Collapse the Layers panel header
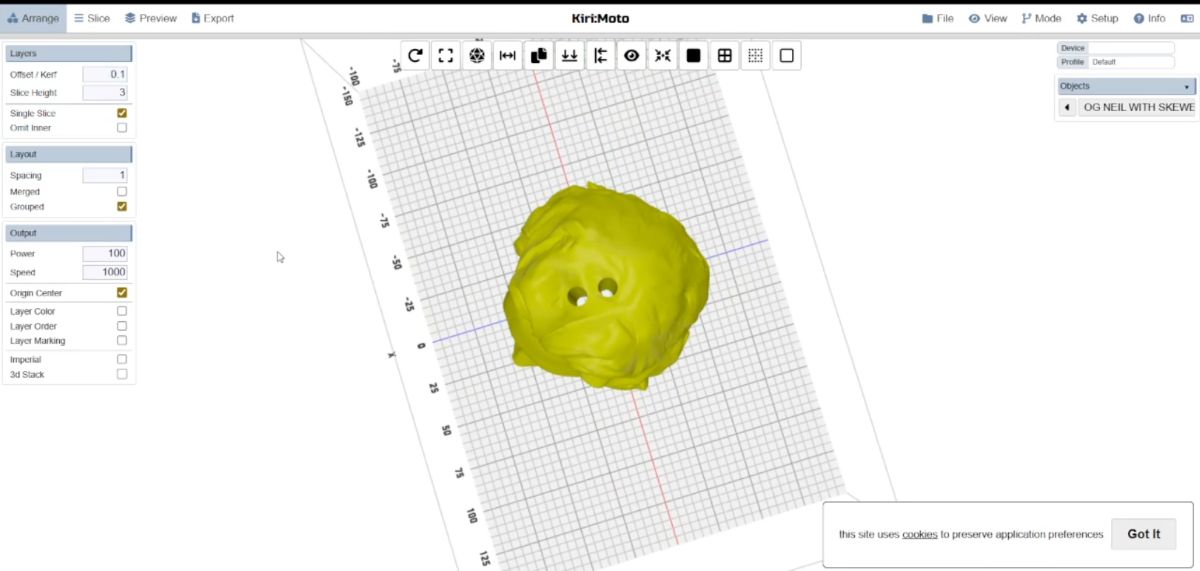Screen dimensions: 1200x571 coord(69,53)
